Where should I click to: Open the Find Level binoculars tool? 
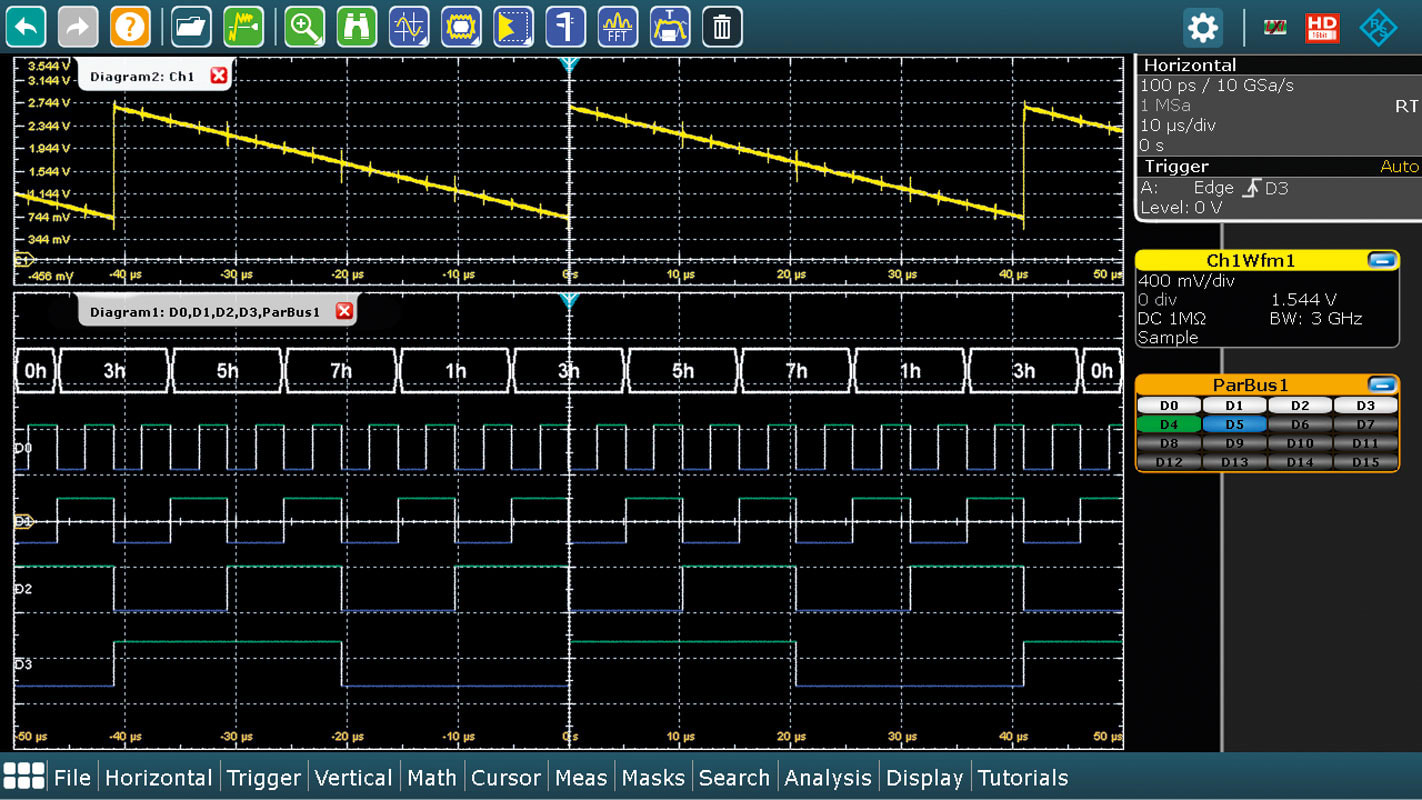(x=357, y=27)
